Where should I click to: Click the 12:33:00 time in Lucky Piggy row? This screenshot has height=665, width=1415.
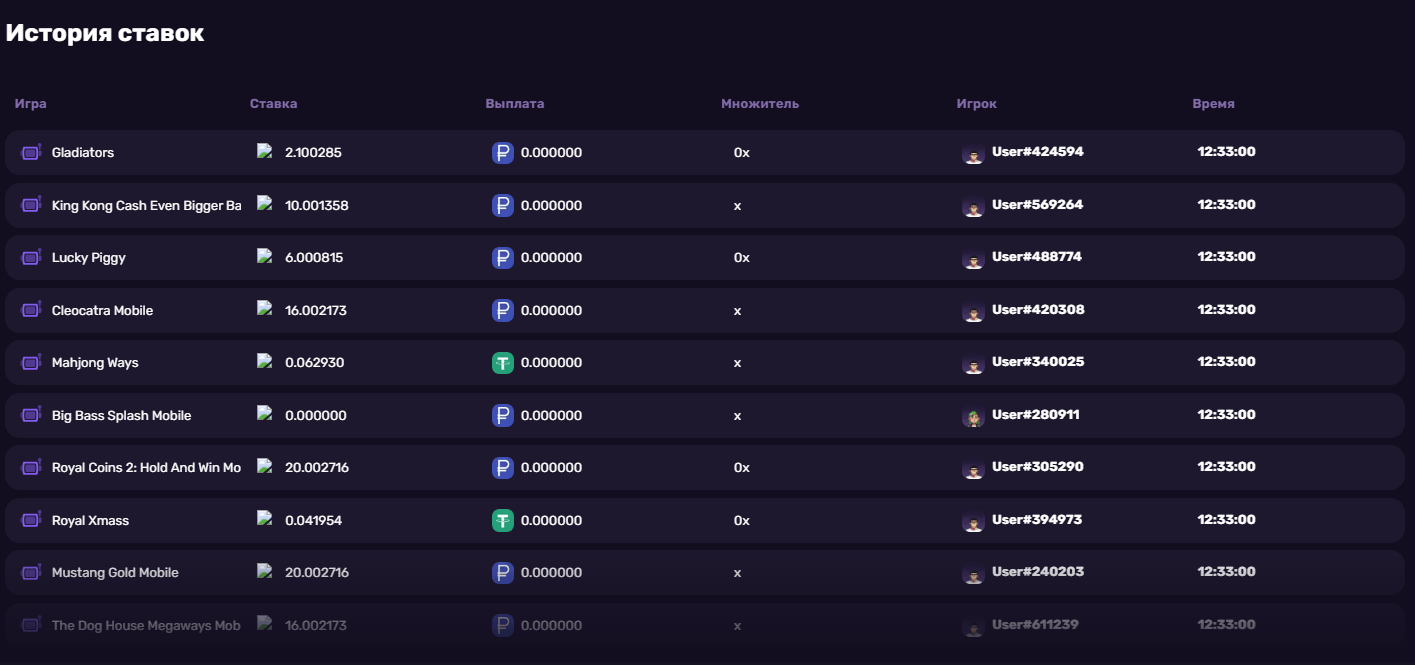1227,257
